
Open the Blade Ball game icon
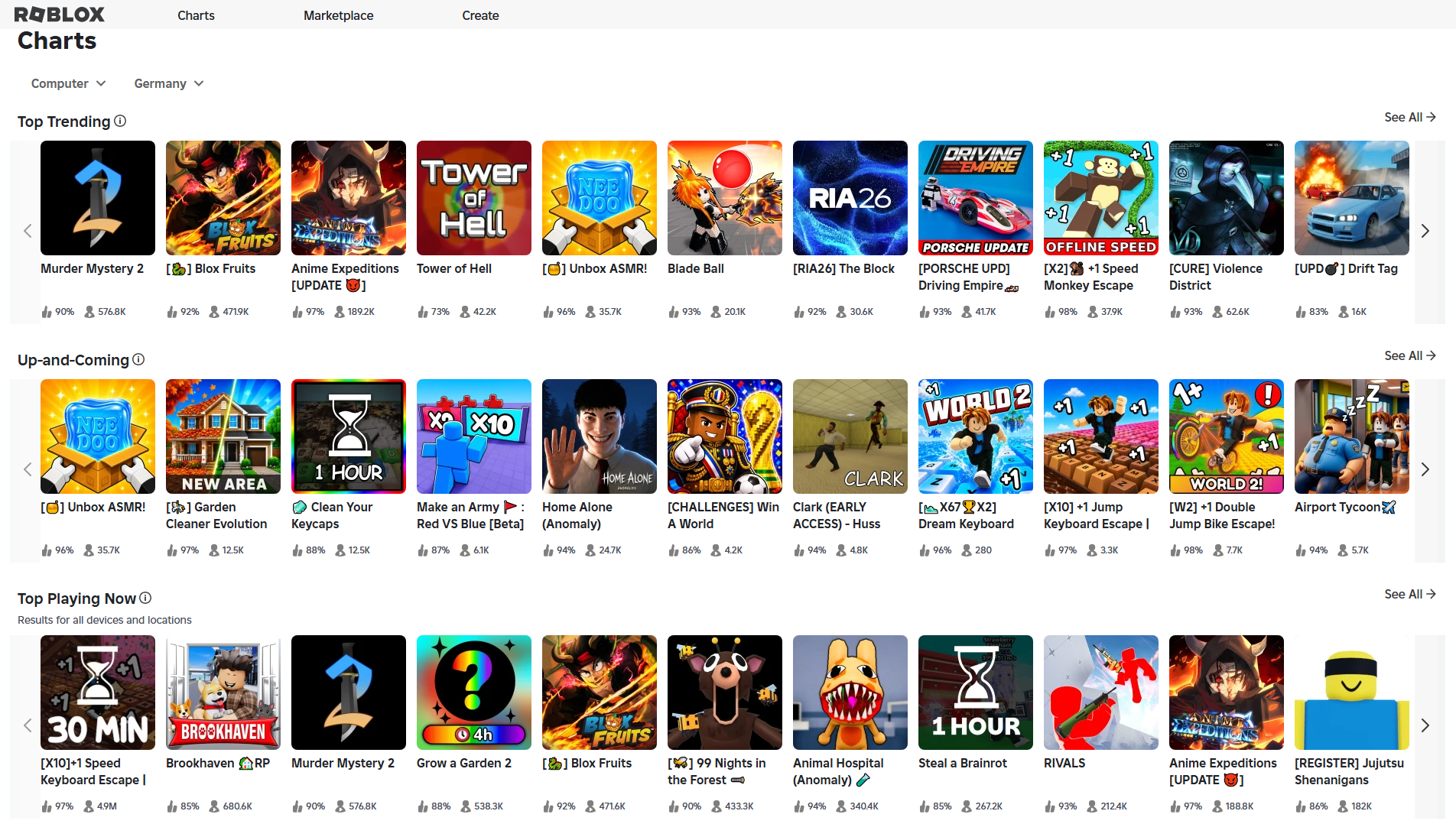coord(725,198)
